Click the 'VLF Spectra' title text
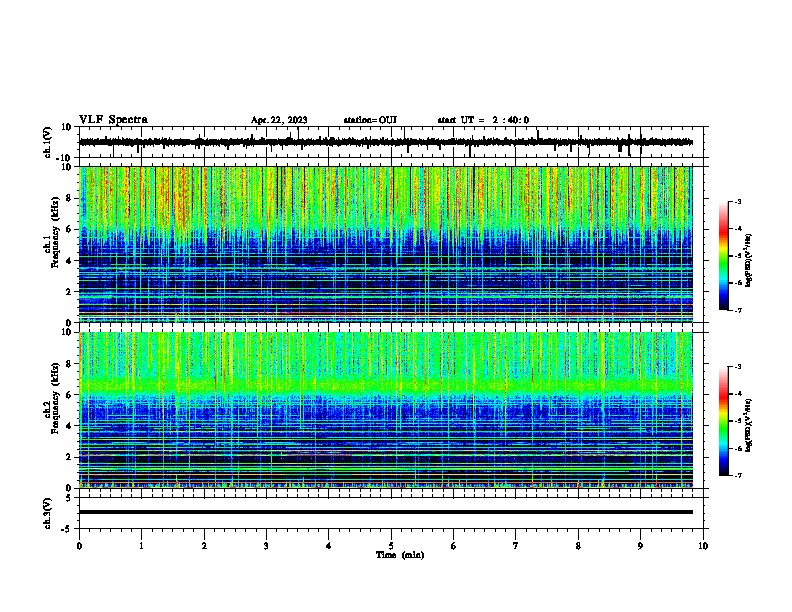Image resolution: width=792 pixels, height=612 pixels. (113, 120)
